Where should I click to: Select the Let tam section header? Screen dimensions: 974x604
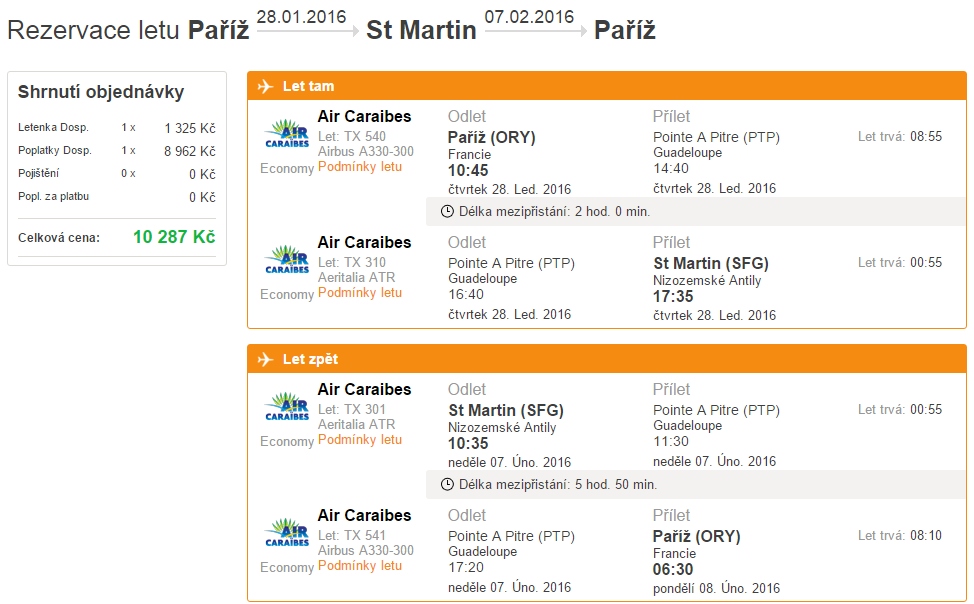[607, 86]
